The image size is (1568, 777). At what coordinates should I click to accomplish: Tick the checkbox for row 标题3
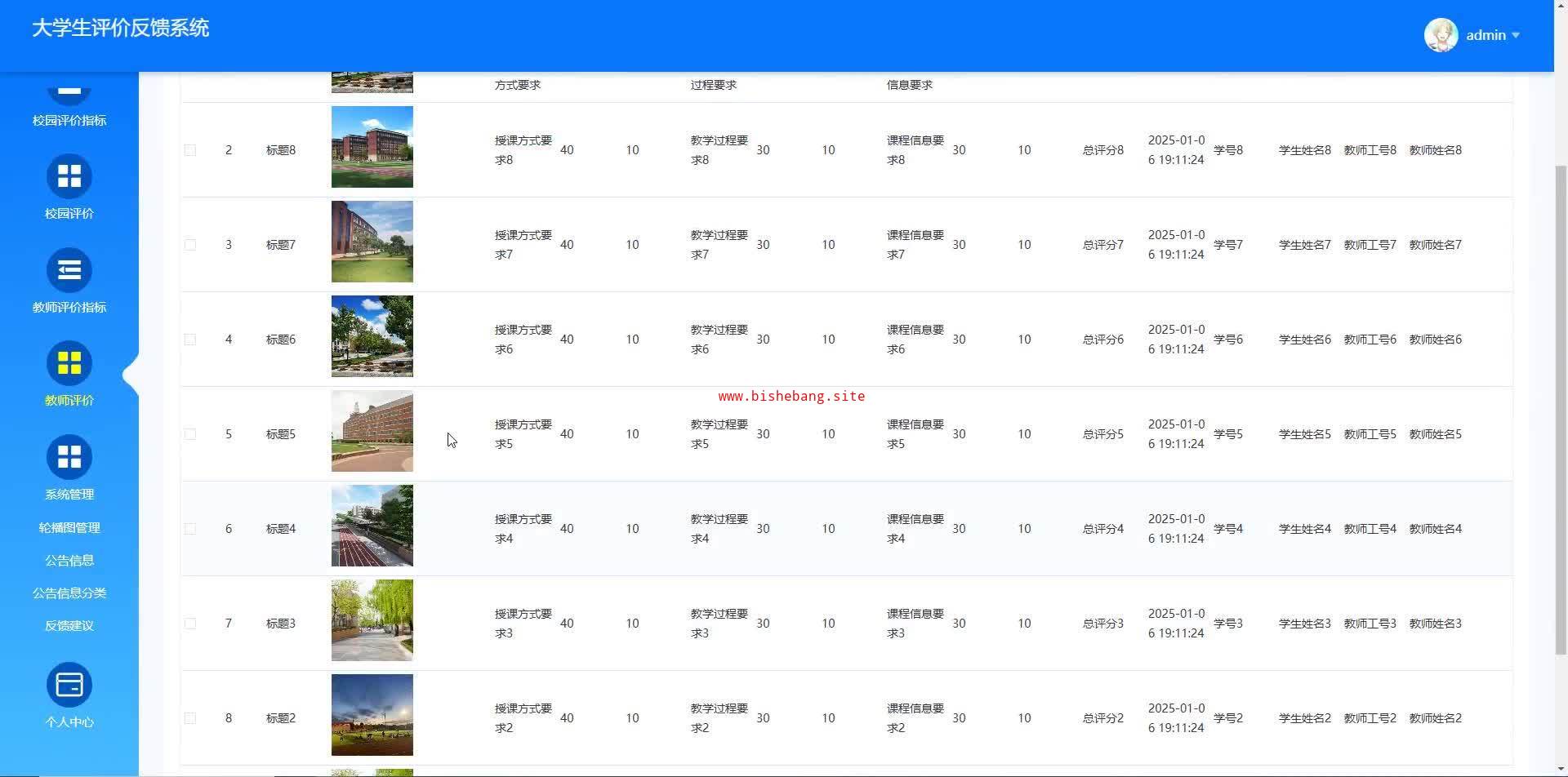[x=190, y=624]
